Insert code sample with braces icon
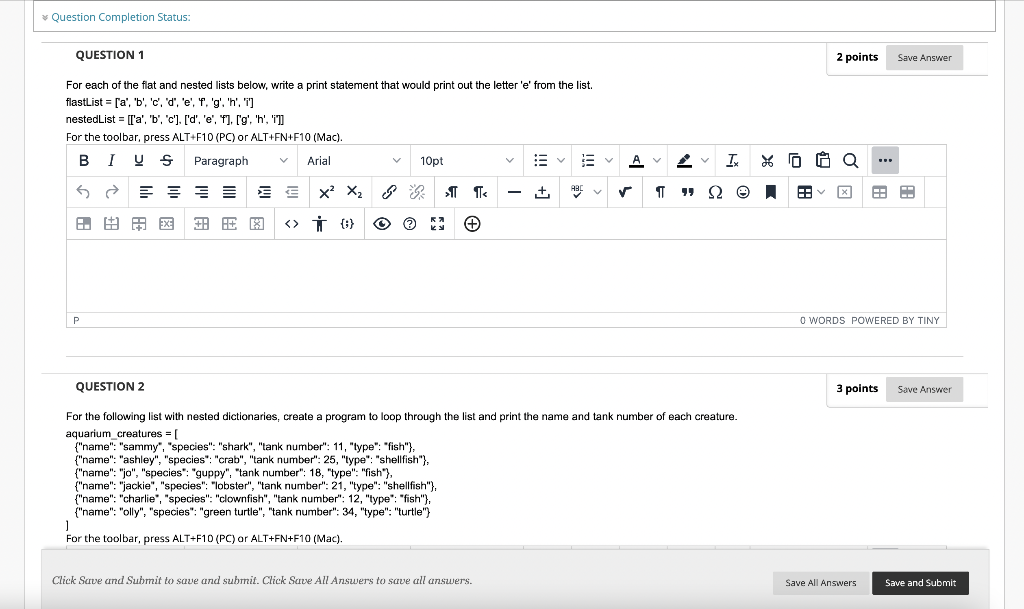This screenshot has width=1024, height=609. (x=347, y=224)
